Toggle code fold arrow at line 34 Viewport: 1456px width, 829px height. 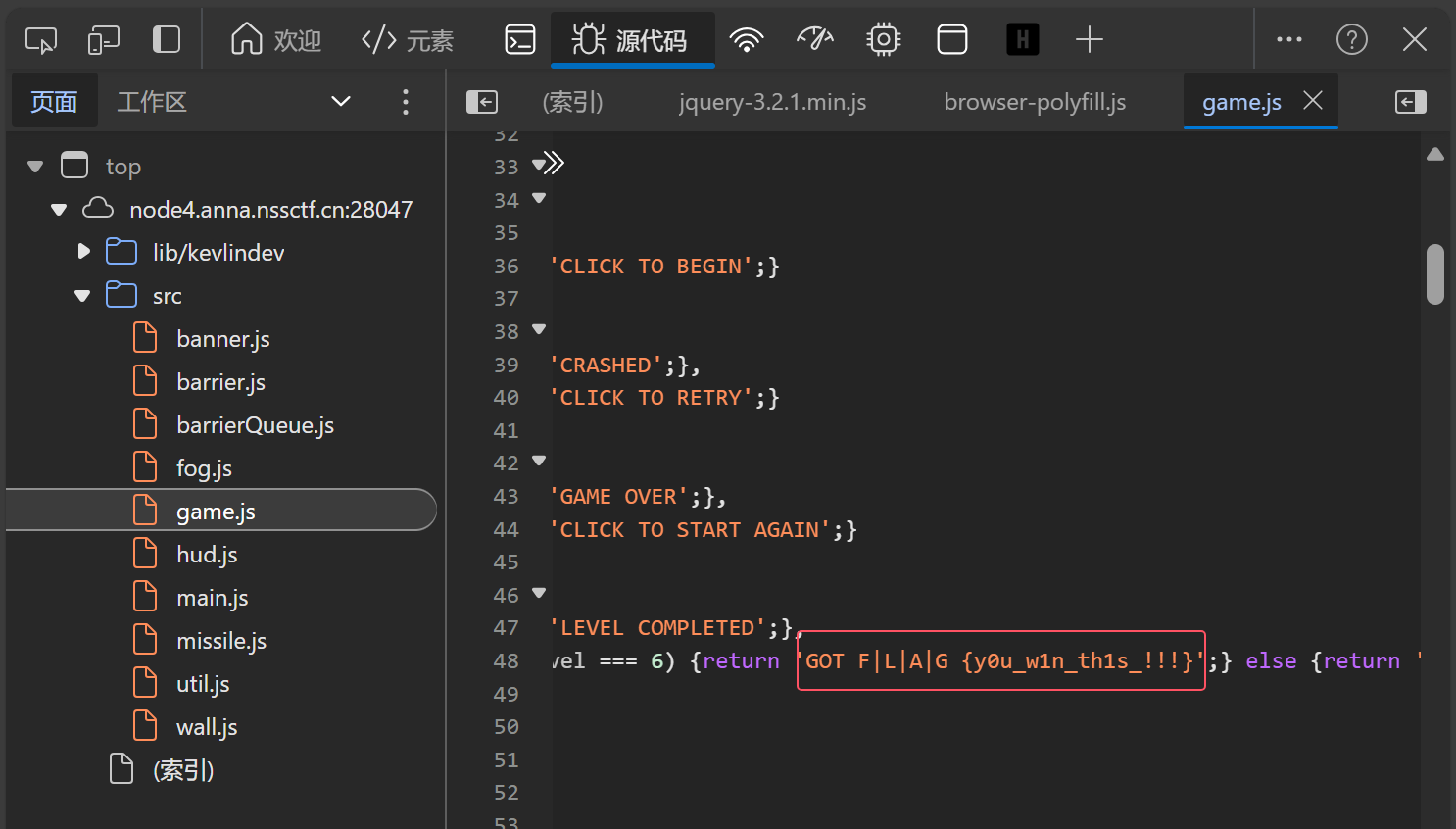538,198
